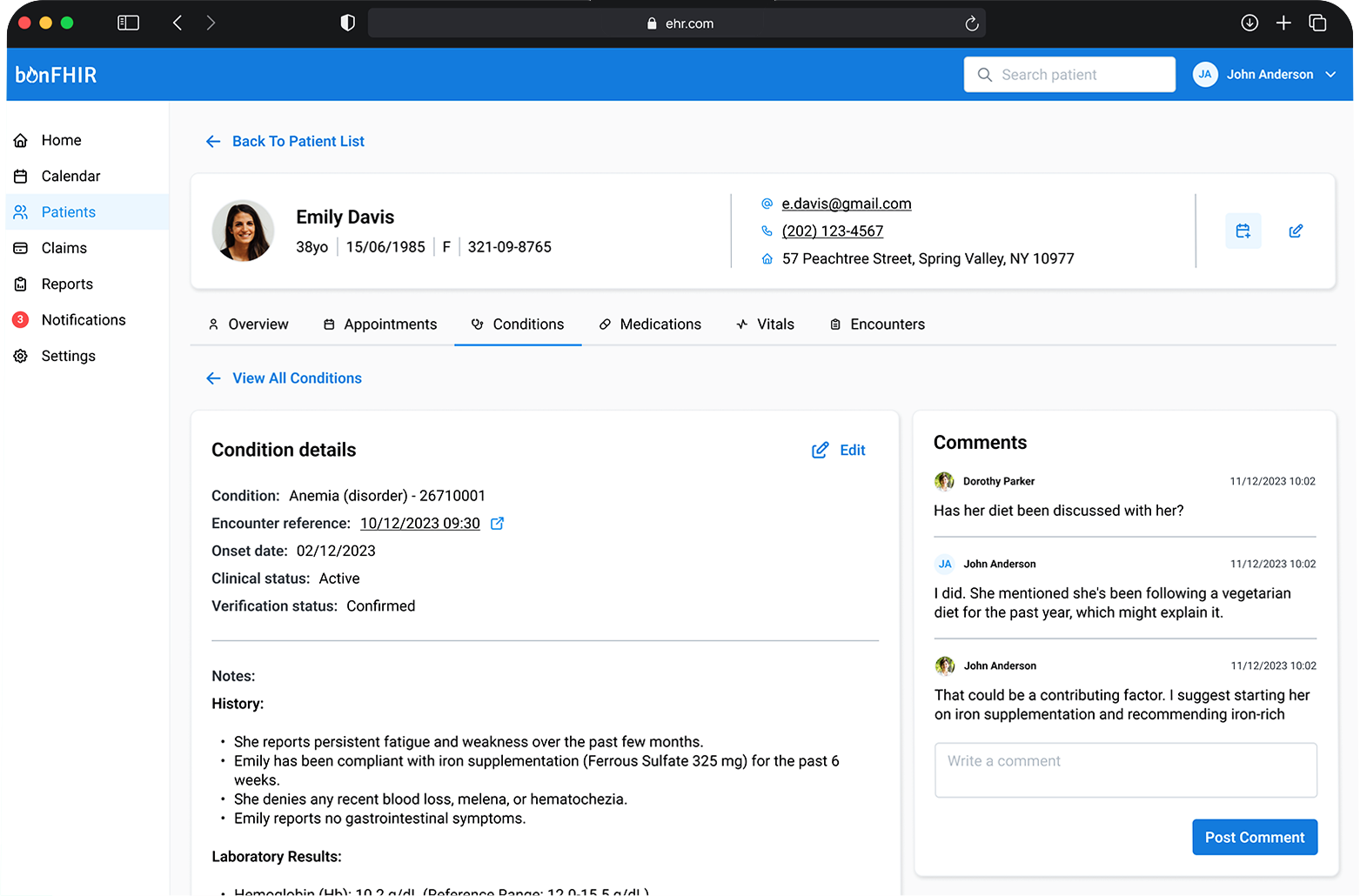Call the (202) 123-4567 phone link
Image resolution: width=1360 pixels, height=896 pixels.
(x=832, y=231)
